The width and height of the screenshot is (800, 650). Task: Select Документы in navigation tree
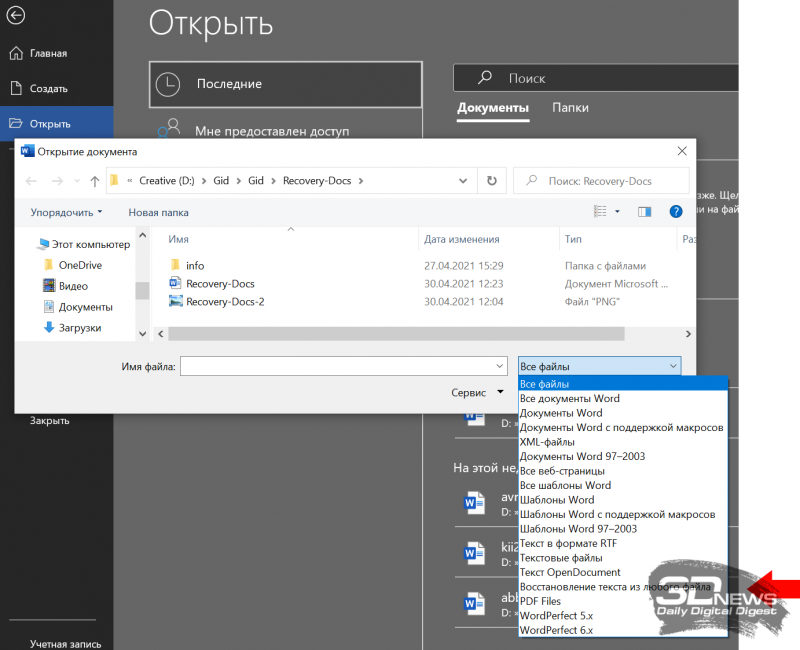pyautogui.click(x=78, y=307)
